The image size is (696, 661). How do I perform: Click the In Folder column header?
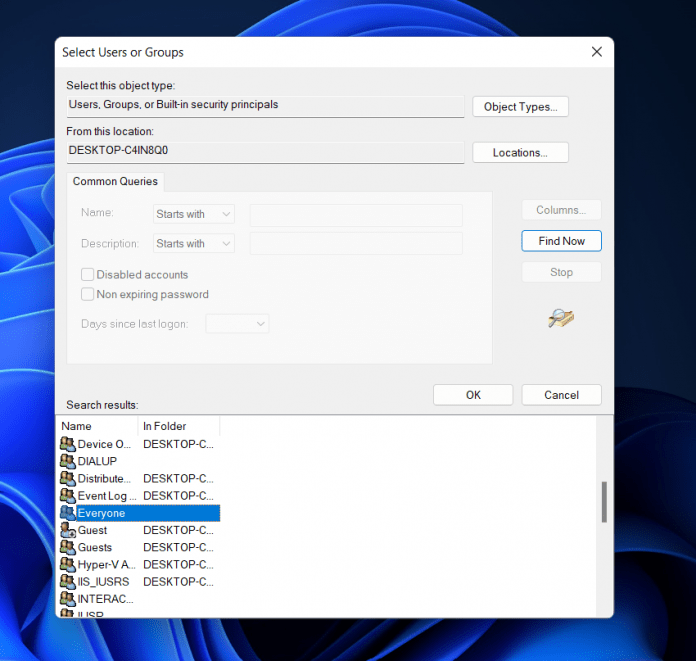tap(178, 426)
